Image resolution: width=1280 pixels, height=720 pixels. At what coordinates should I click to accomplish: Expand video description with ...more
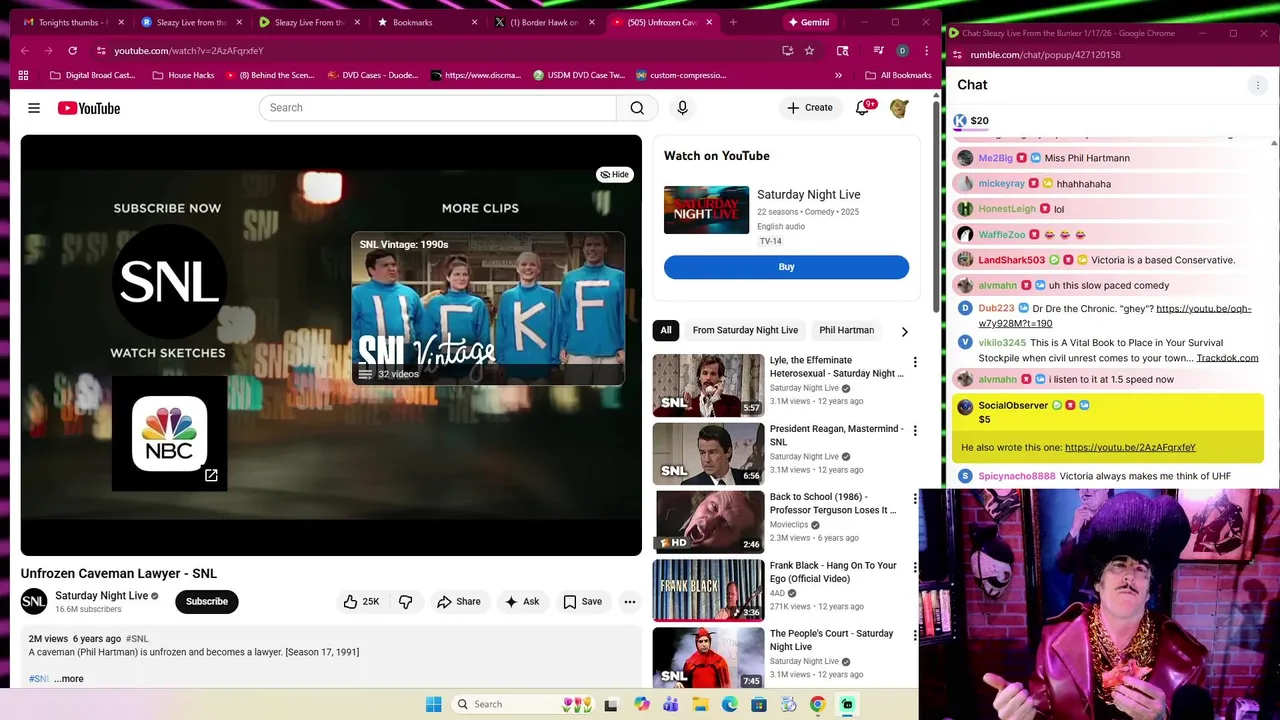69,679
